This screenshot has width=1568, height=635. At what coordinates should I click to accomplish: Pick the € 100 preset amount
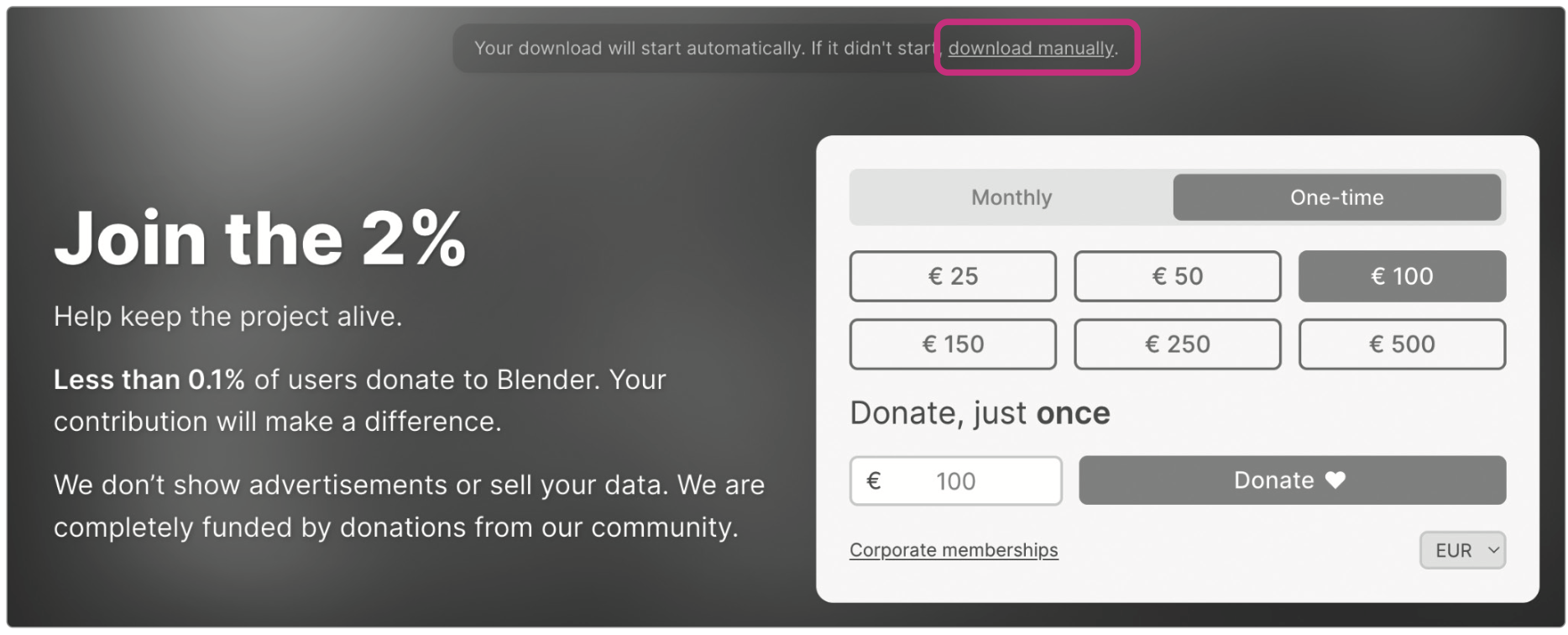pos(1401,276)
